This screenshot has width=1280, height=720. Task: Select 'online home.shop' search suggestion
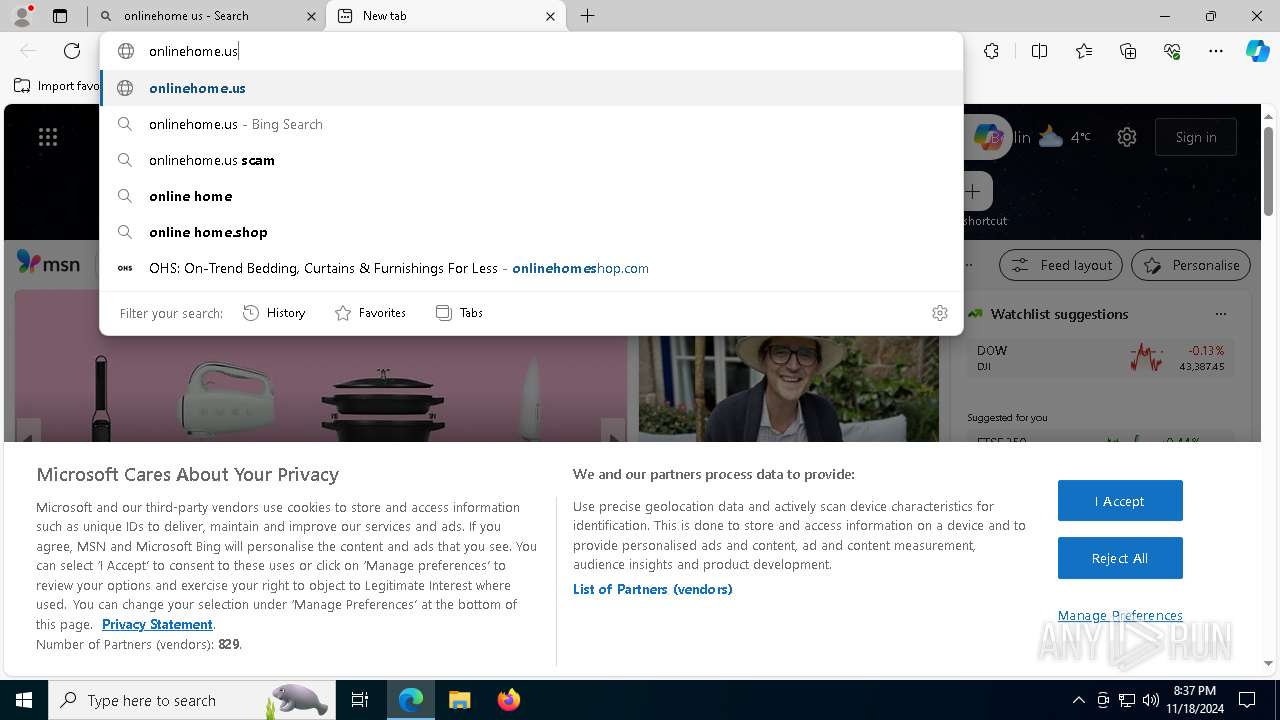[531, 232]
